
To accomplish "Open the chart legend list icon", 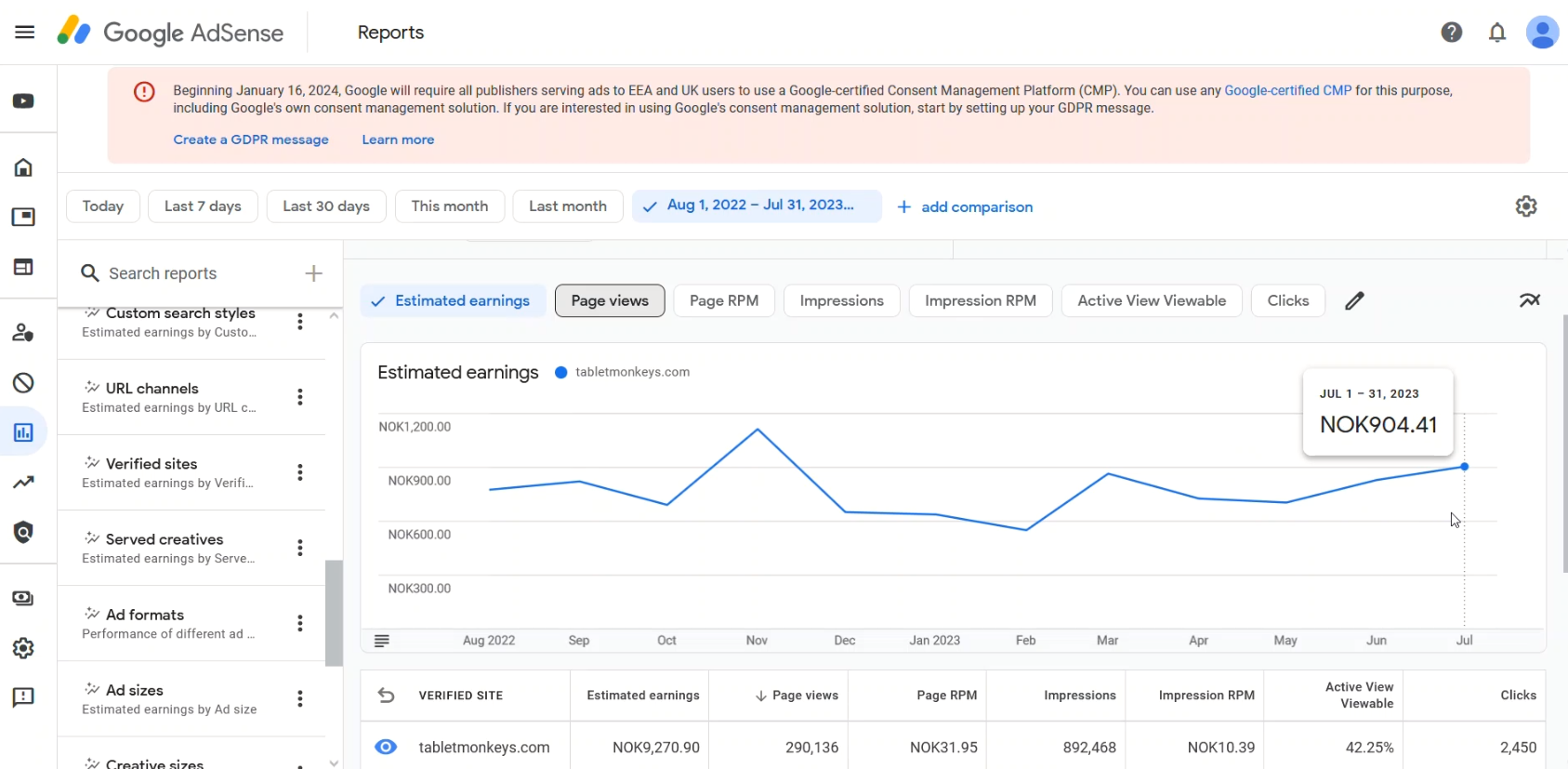I will [382, 641].
